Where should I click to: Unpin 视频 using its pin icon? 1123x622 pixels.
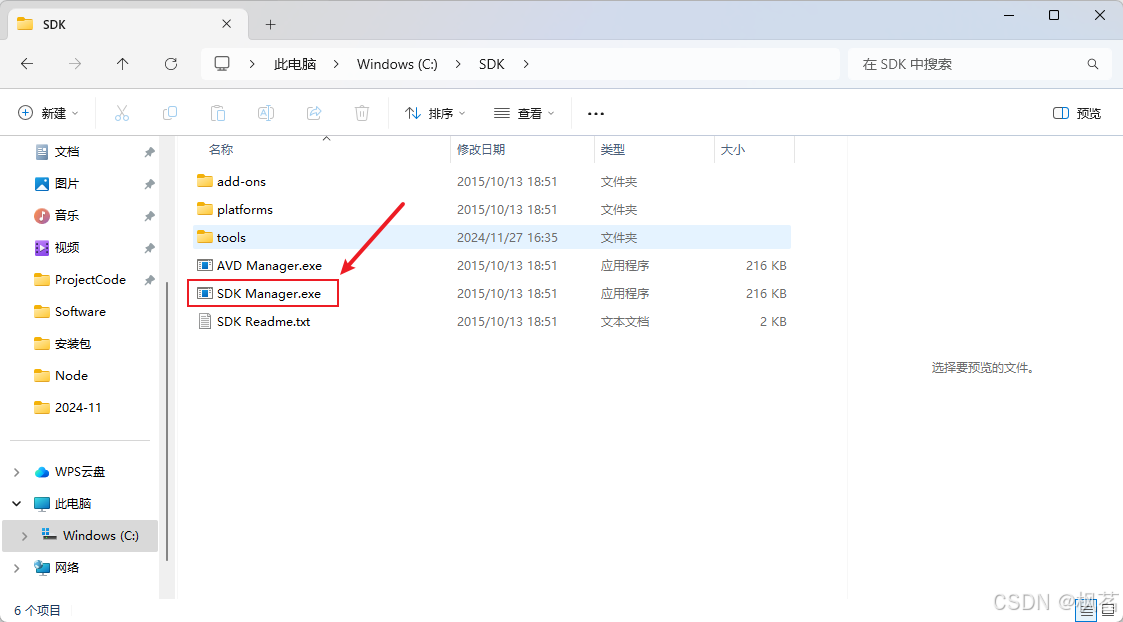(x=149, y=248)
